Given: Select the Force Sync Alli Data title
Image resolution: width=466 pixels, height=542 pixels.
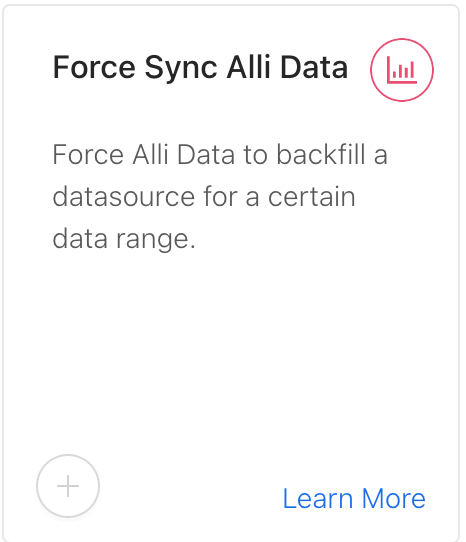Looking at the screenshot, I should pyautogui.click(x=200, y=67).
